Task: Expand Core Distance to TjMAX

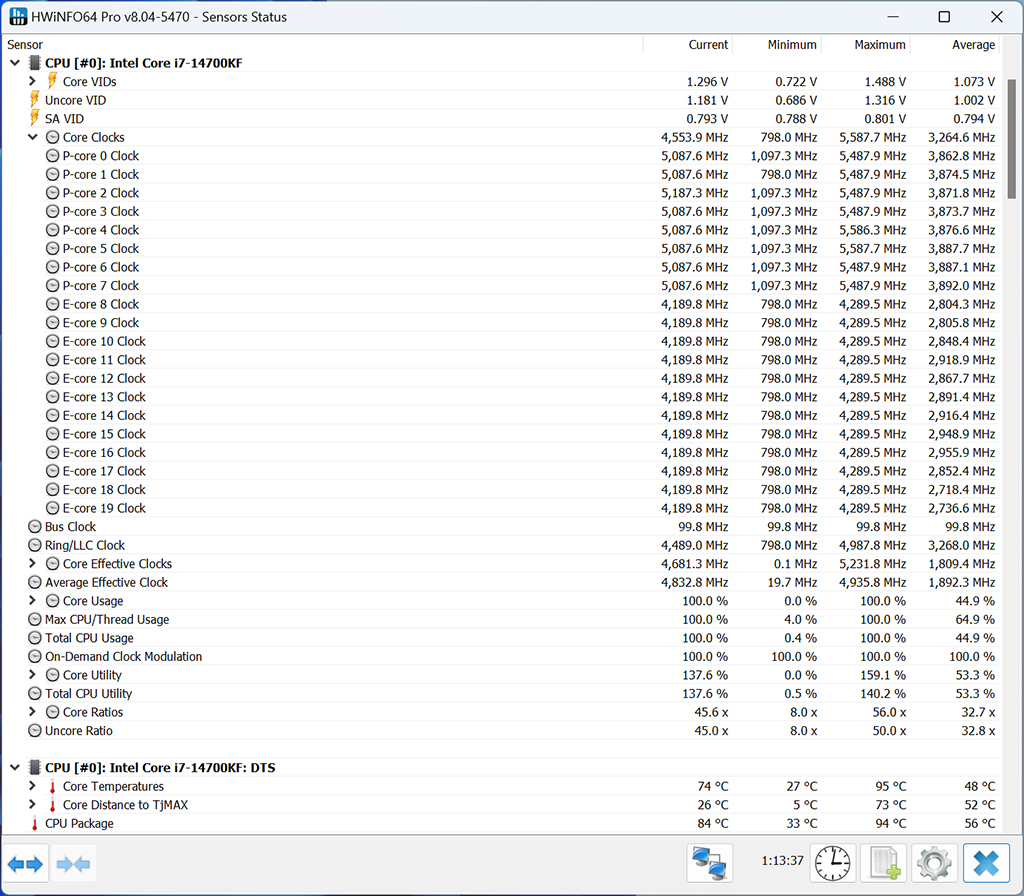Action: (33, 805)
